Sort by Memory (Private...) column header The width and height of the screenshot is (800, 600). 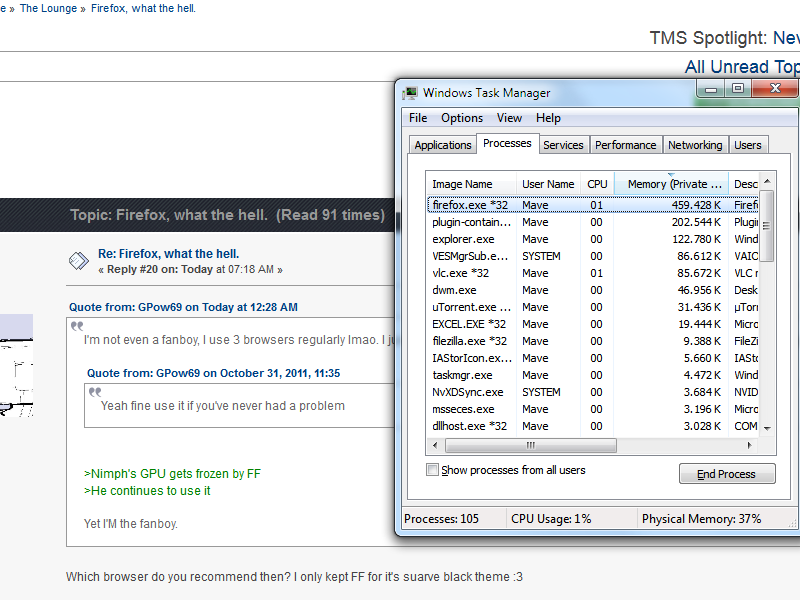point(671,184)
